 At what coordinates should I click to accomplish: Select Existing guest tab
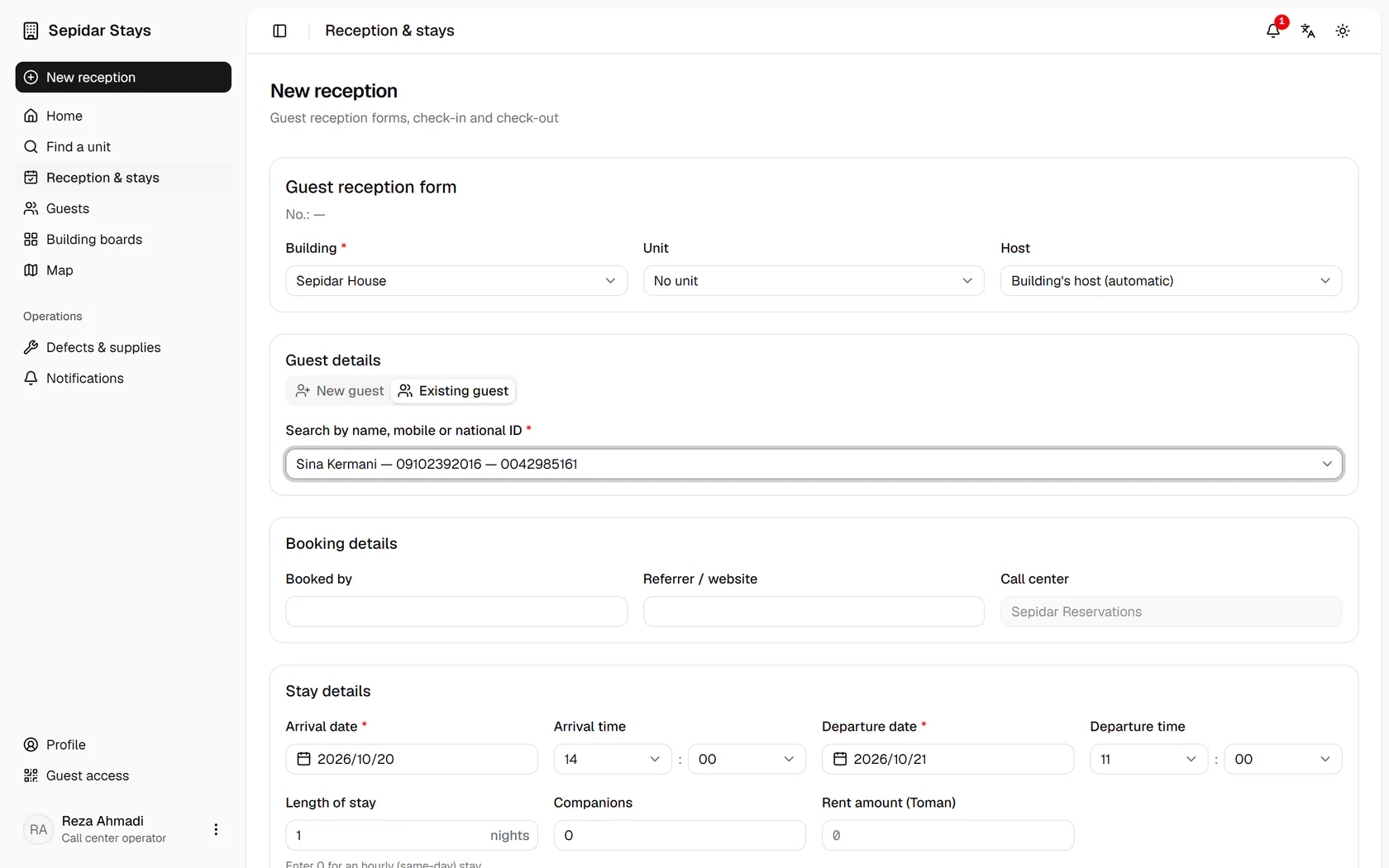coord(453,391)
